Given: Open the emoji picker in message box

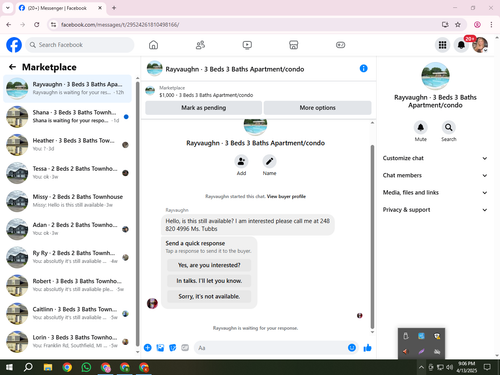Looking at the screenshot, I should (x=352, y=348).
